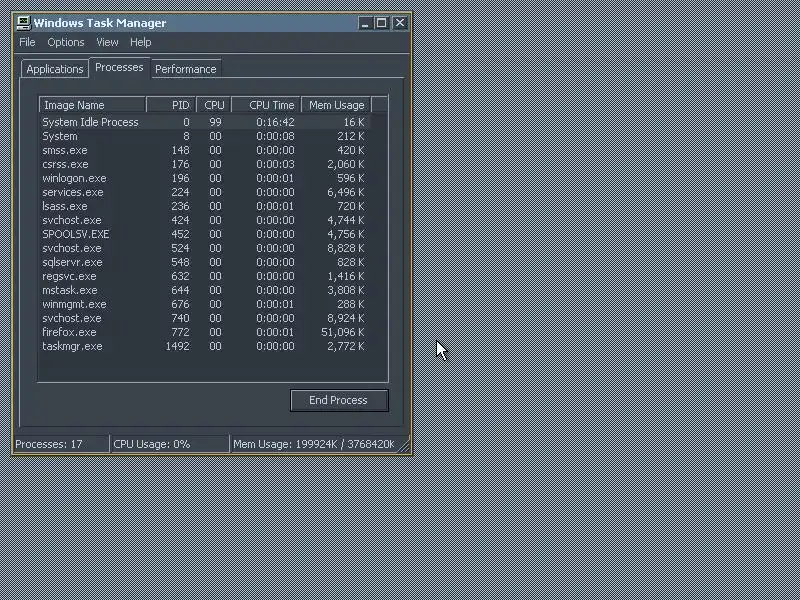Screen dimensions: 800x600
Task: Select mstask.exe process row
Action: [x=205, y=290]
